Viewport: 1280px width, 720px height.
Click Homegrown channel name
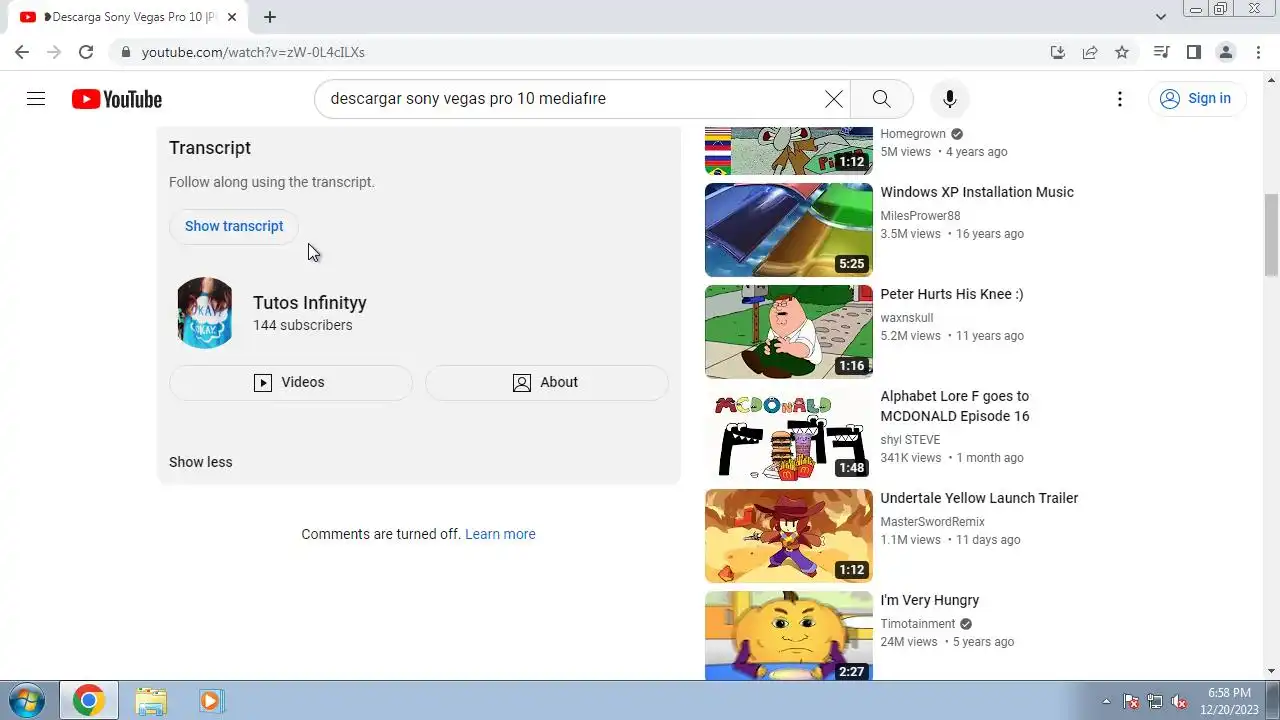point(913,134)
